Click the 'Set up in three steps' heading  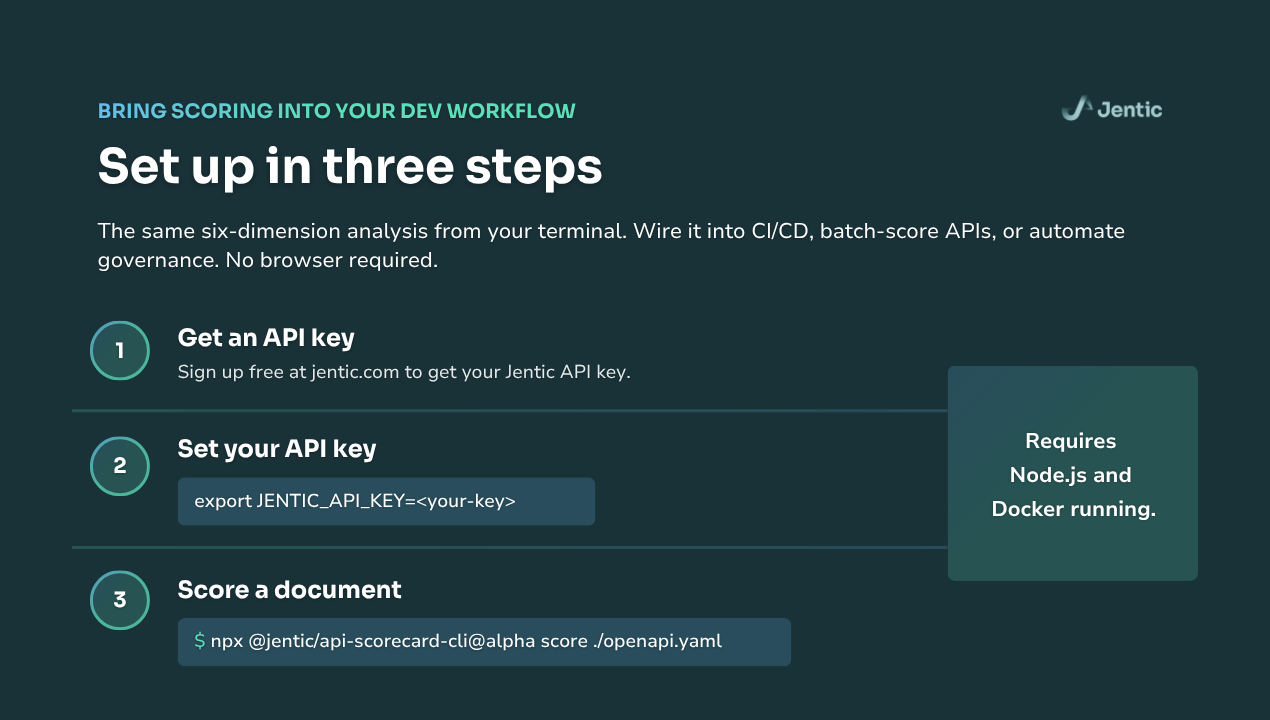(x=350, y=166)
